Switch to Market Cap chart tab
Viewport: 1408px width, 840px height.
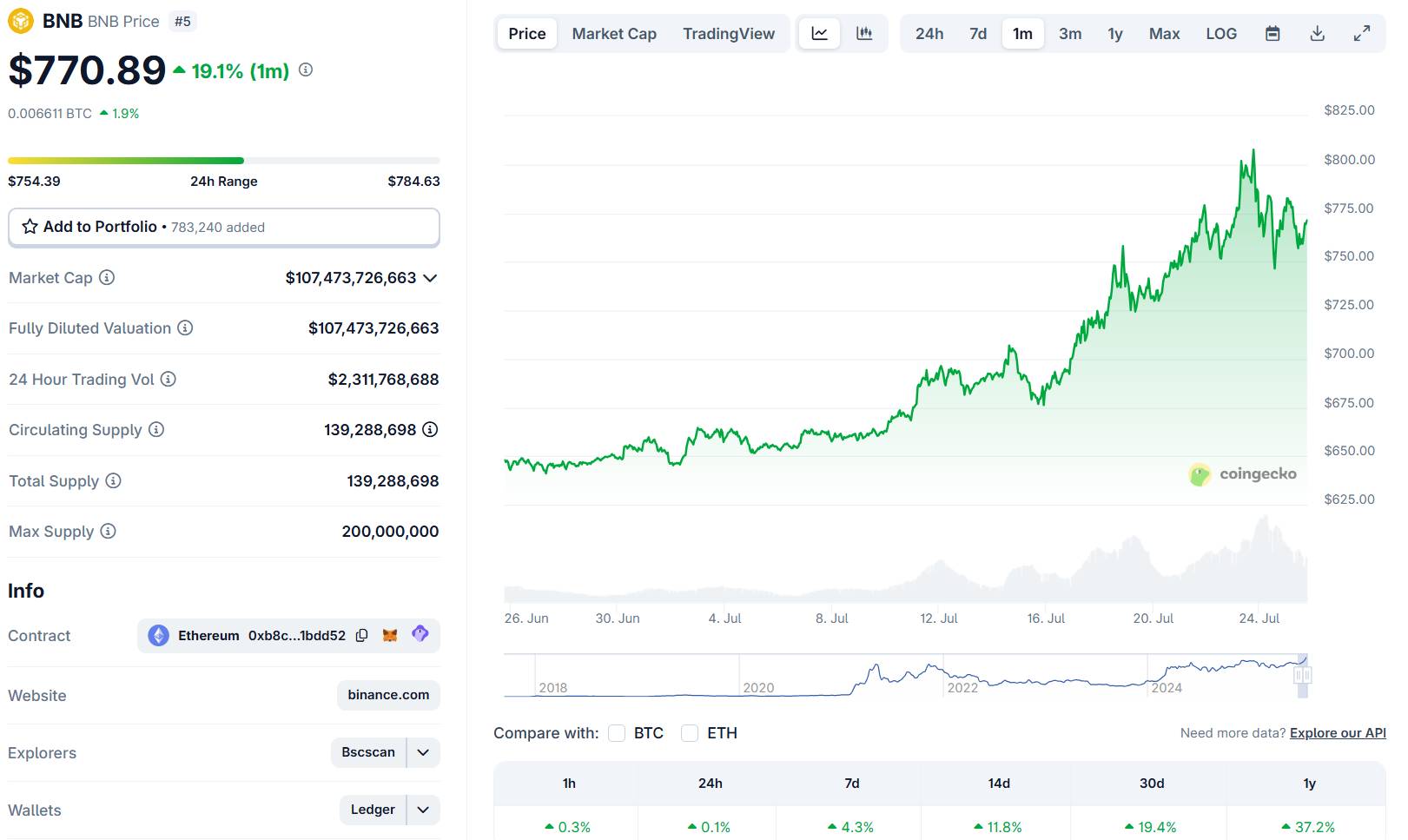[614, 34]
